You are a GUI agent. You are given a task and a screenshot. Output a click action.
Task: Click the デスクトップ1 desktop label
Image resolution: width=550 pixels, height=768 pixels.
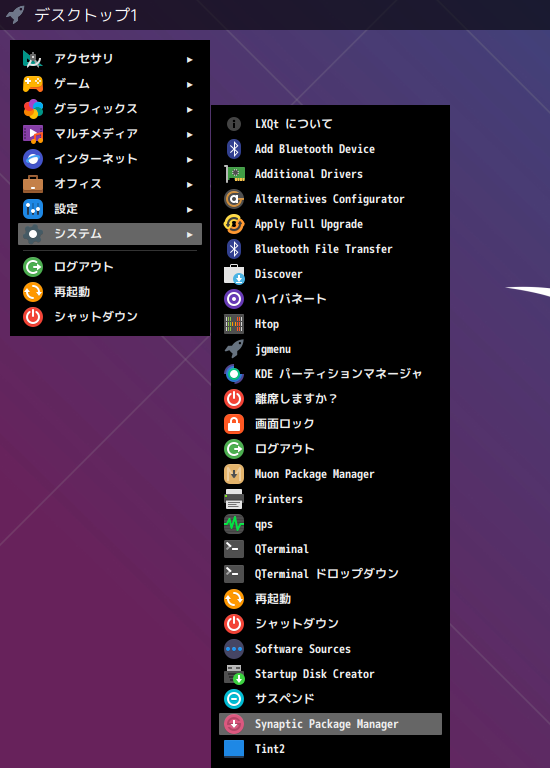[86, 15]
